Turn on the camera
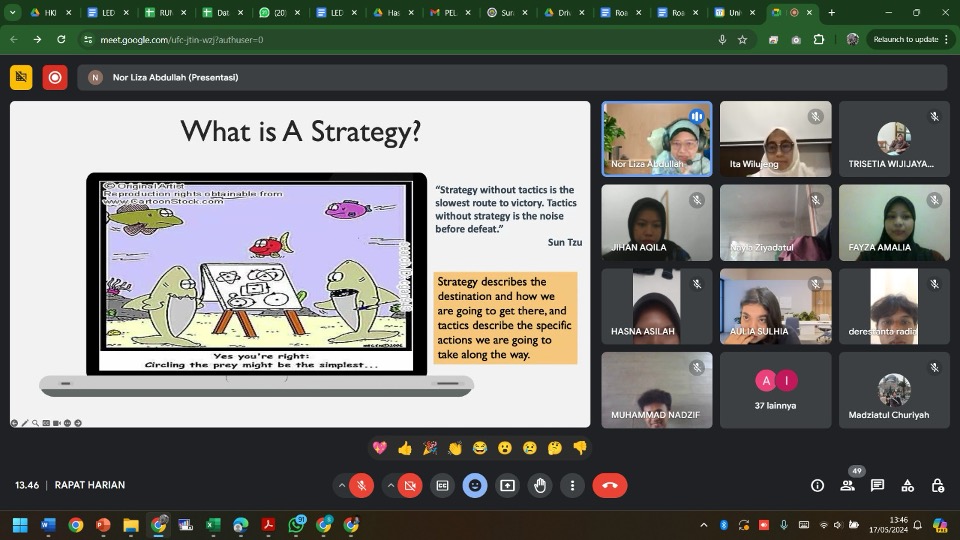The height and width of the screenshot is (540, 960). coord(410,486)
